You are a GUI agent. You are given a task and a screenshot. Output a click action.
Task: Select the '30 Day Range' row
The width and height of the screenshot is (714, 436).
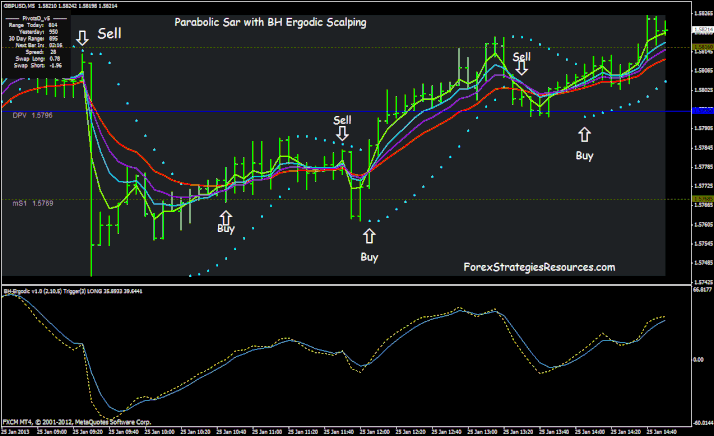pos(33,39)
